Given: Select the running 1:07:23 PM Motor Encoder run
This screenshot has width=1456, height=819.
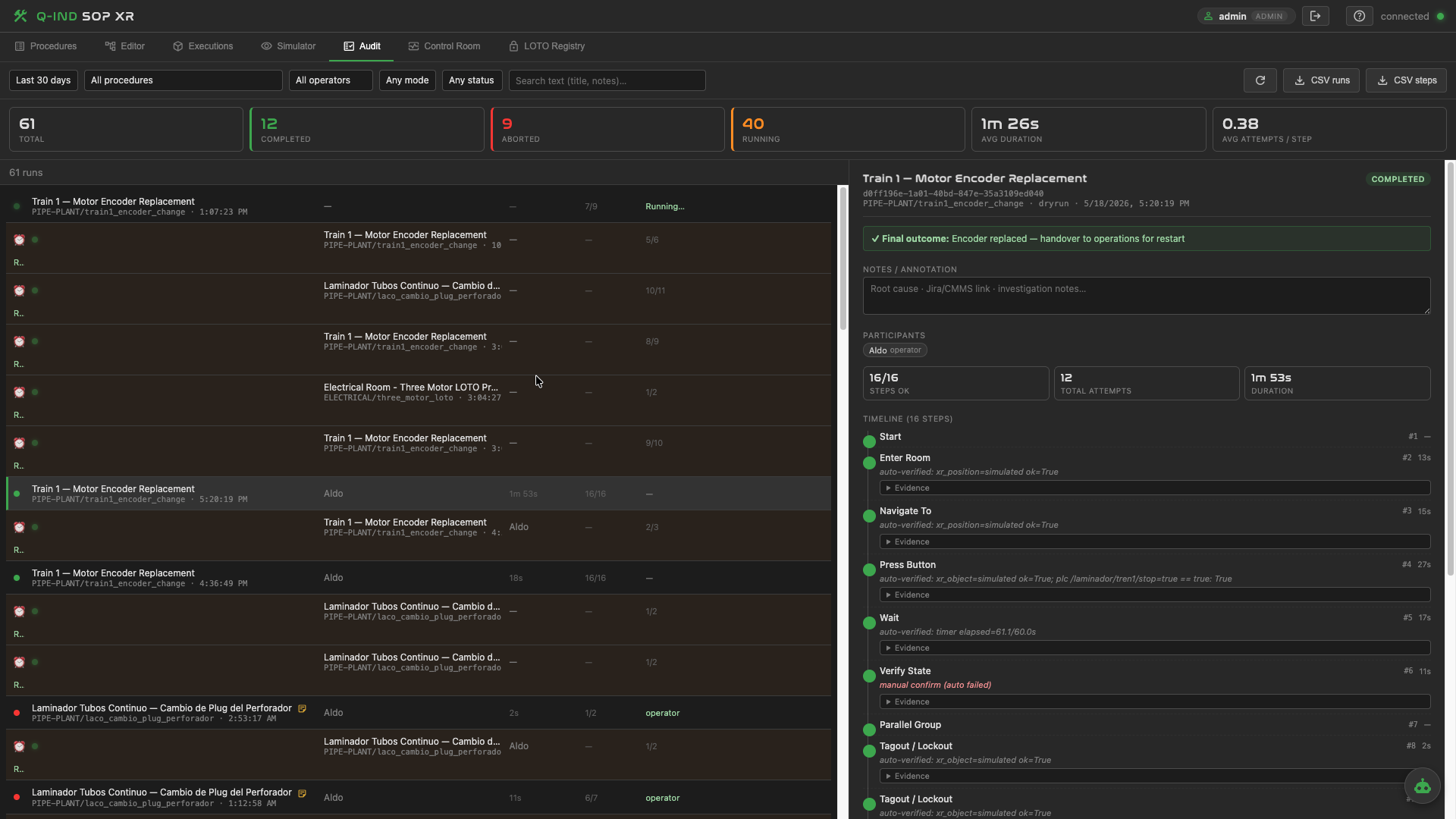Looking at the screenshot, I should (419, 206).
